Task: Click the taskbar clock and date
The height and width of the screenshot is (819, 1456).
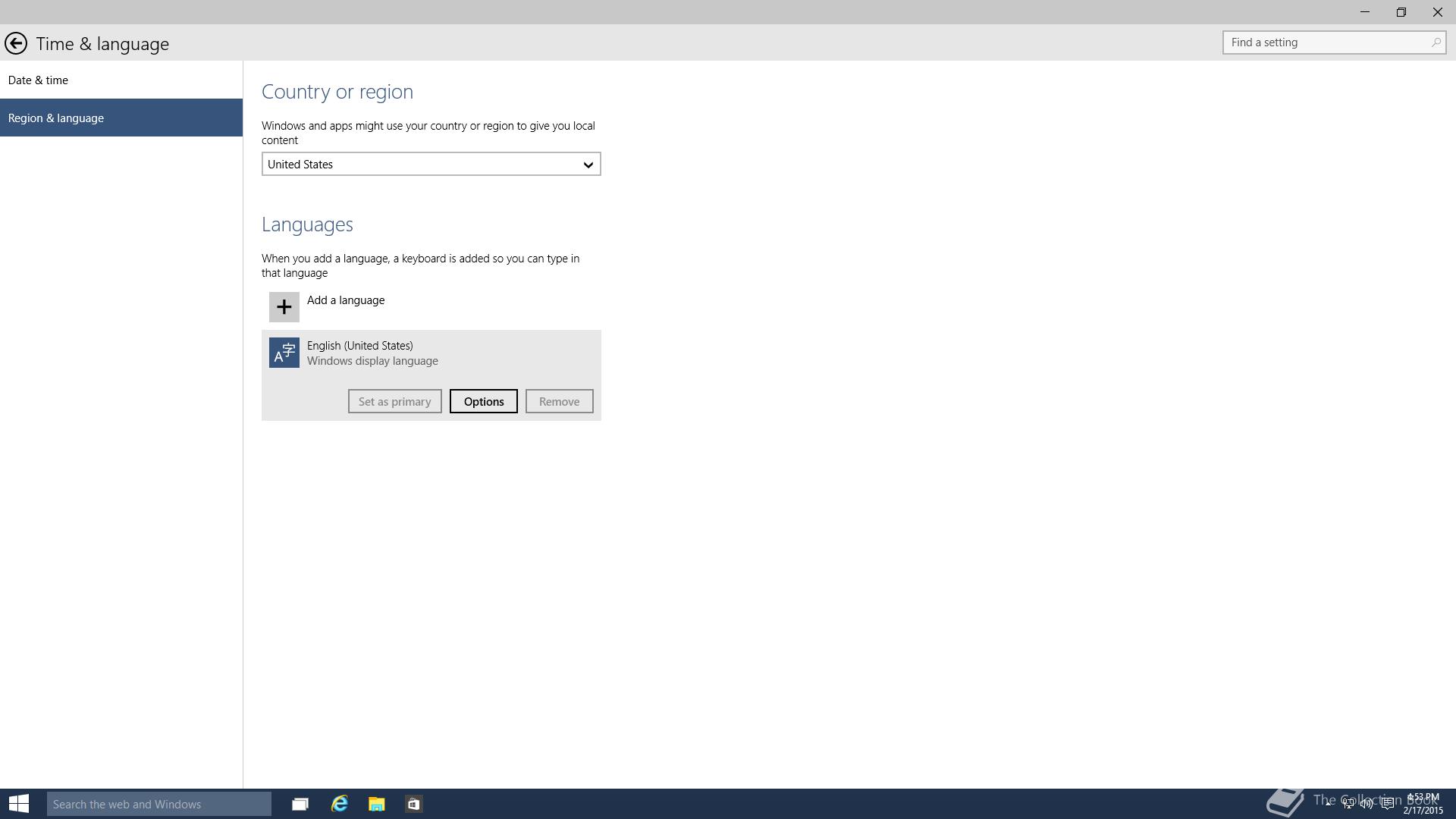Action: pos(1423,804)
